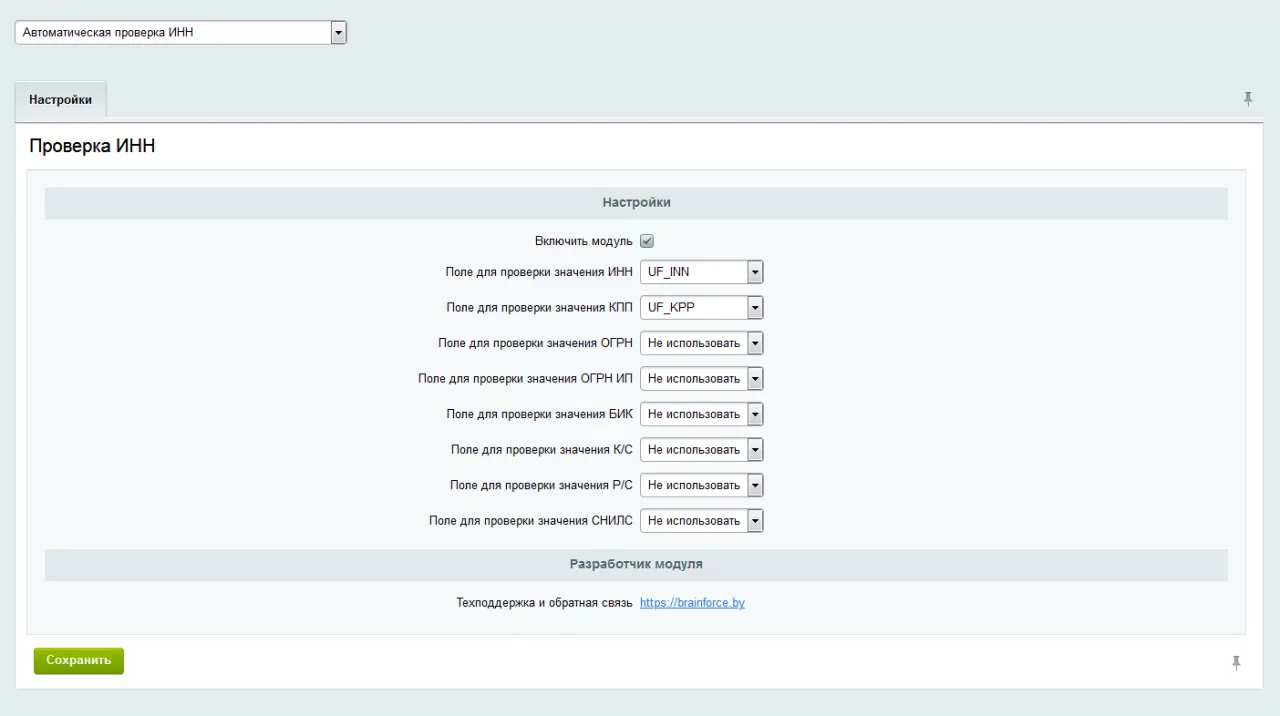
Task: Choose a field in the БИК dropdown
Action: [701, 414]
